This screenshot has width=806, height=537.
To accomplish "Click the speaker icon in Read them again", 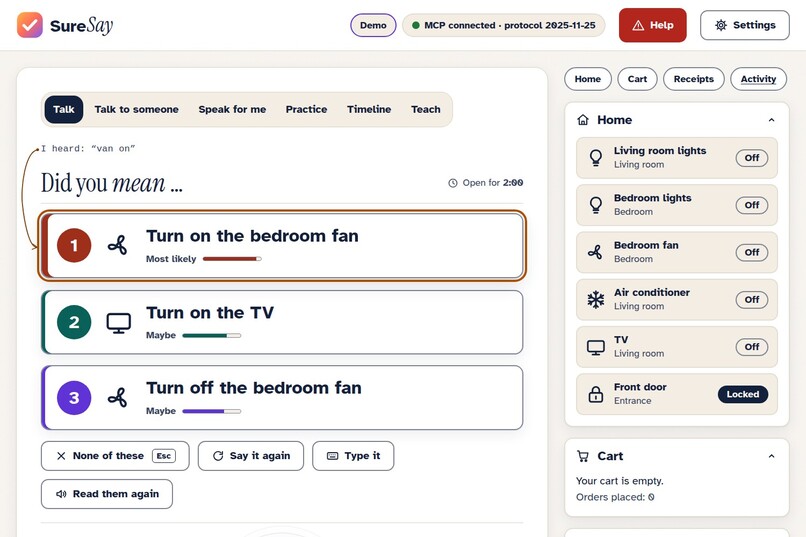I will [61, 494].
